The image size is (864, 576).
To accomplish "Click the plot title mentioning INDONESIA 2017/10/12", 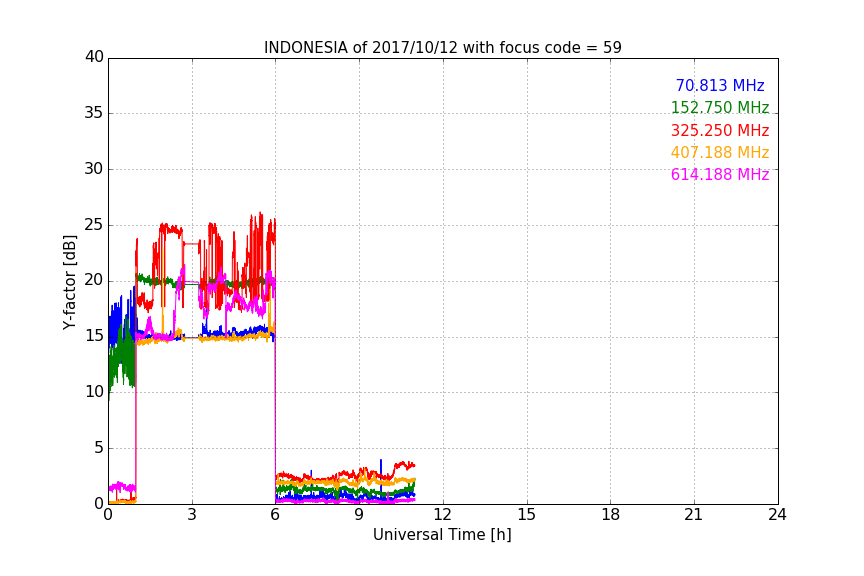I will click(442, 47).
